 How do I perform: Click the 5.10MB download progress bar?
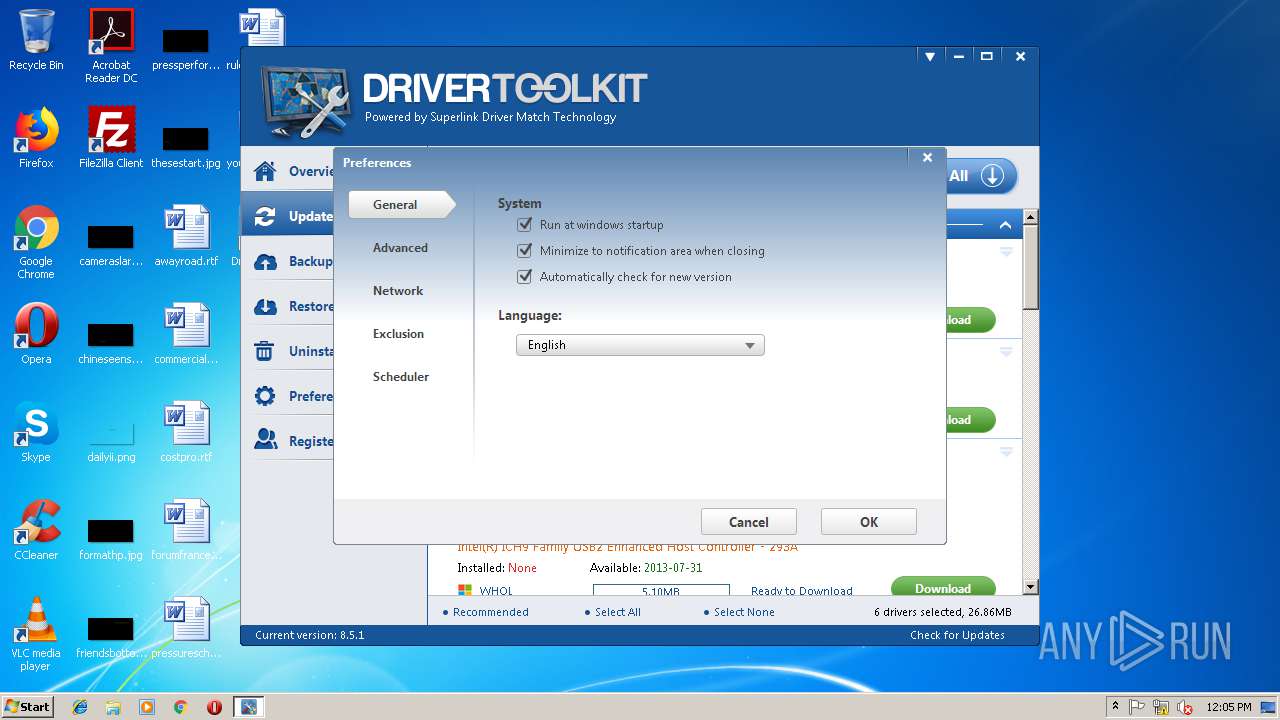(661, 591)
